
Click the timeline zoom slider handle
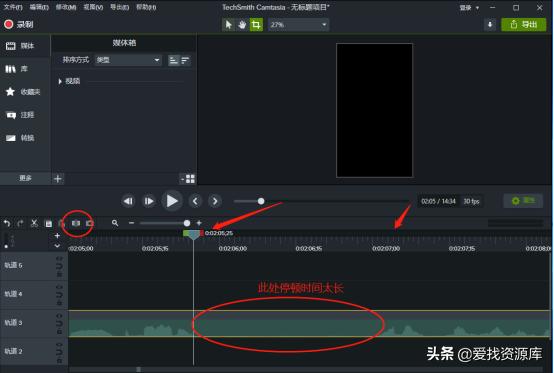coord(187,223)
